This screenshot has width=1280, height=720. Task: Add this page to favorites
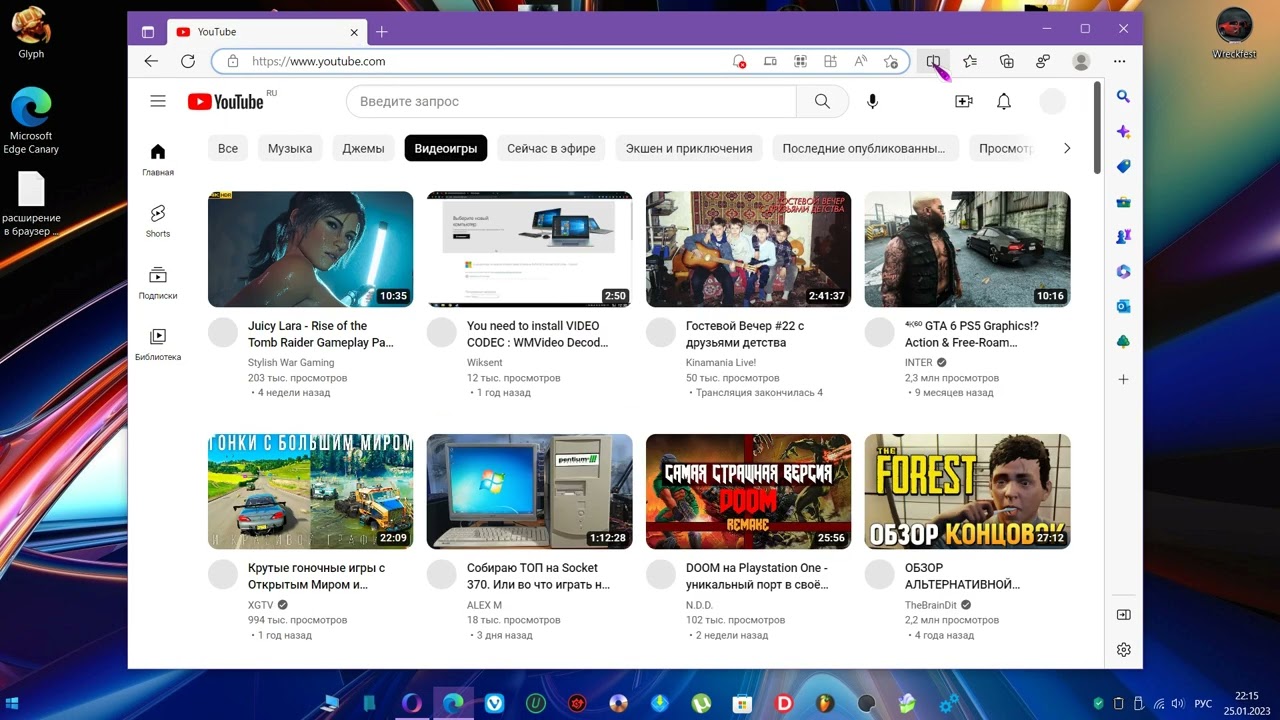pyautogui.click(x=891, y=61)
